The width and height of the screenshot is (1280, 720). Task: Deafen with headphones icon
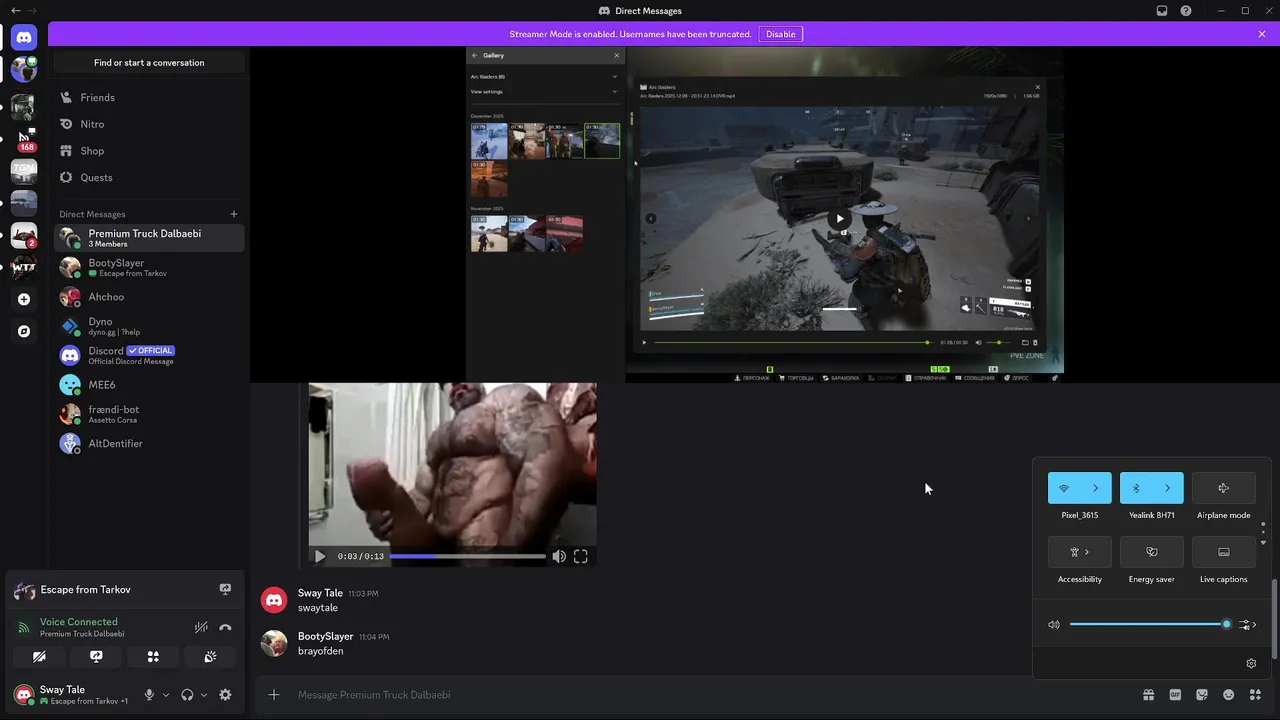coord(187,695)
